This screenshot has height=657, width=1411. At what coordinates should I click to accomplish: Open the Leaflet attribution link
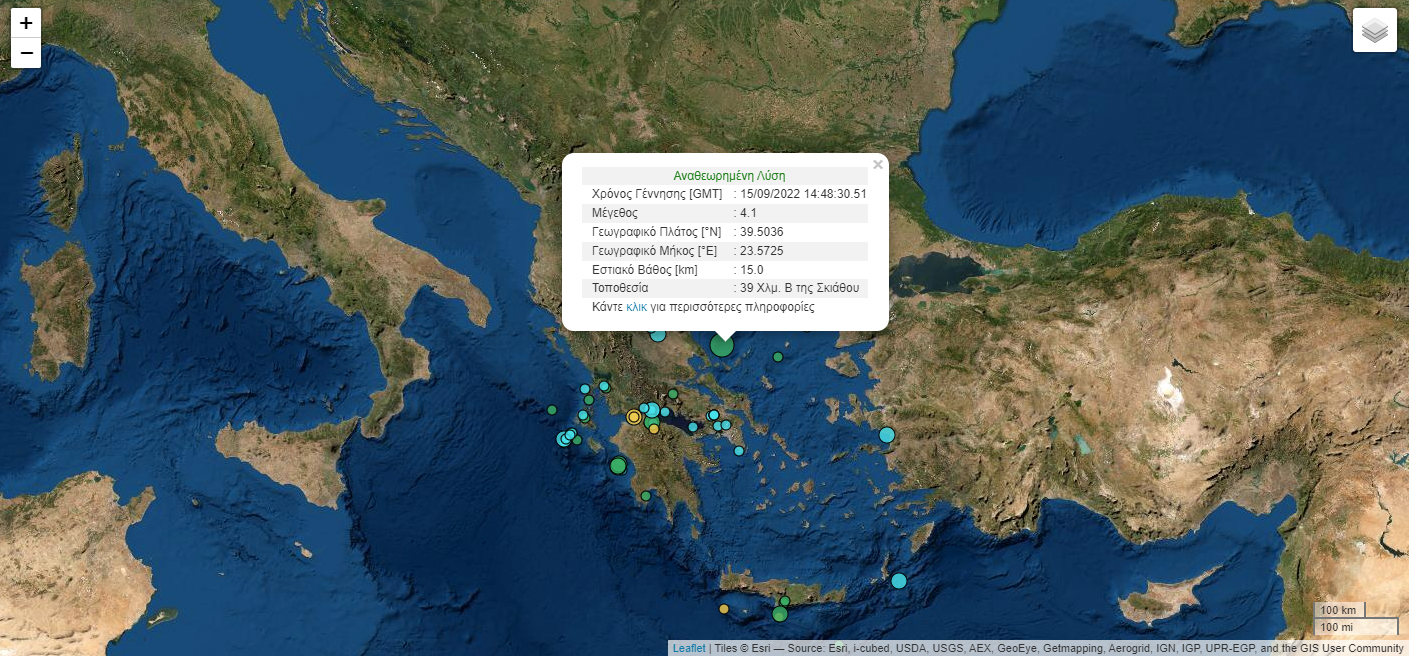pyautogui.click(x=688, y=648)
